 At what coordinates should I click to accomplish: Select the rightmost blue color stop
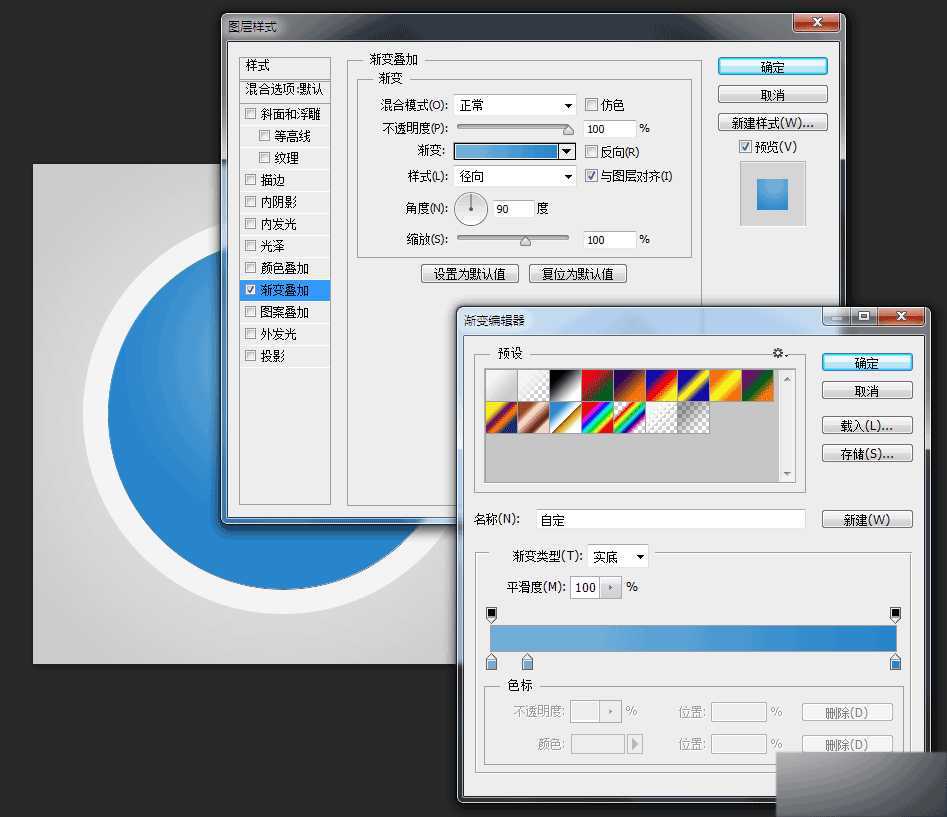[895, 662]
